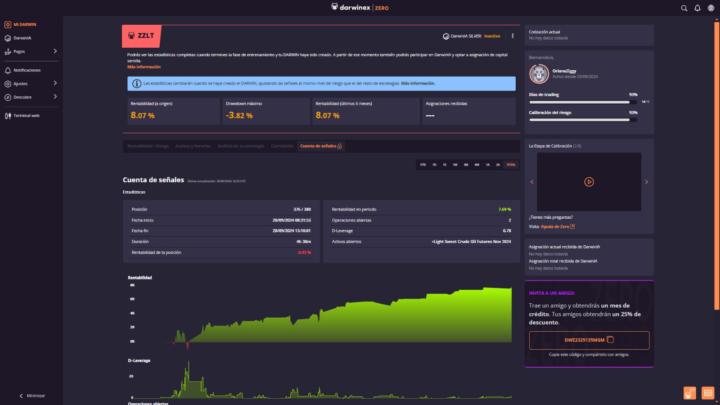
Task: Follow the orange Más información link
Action: [x=144, y=67]
